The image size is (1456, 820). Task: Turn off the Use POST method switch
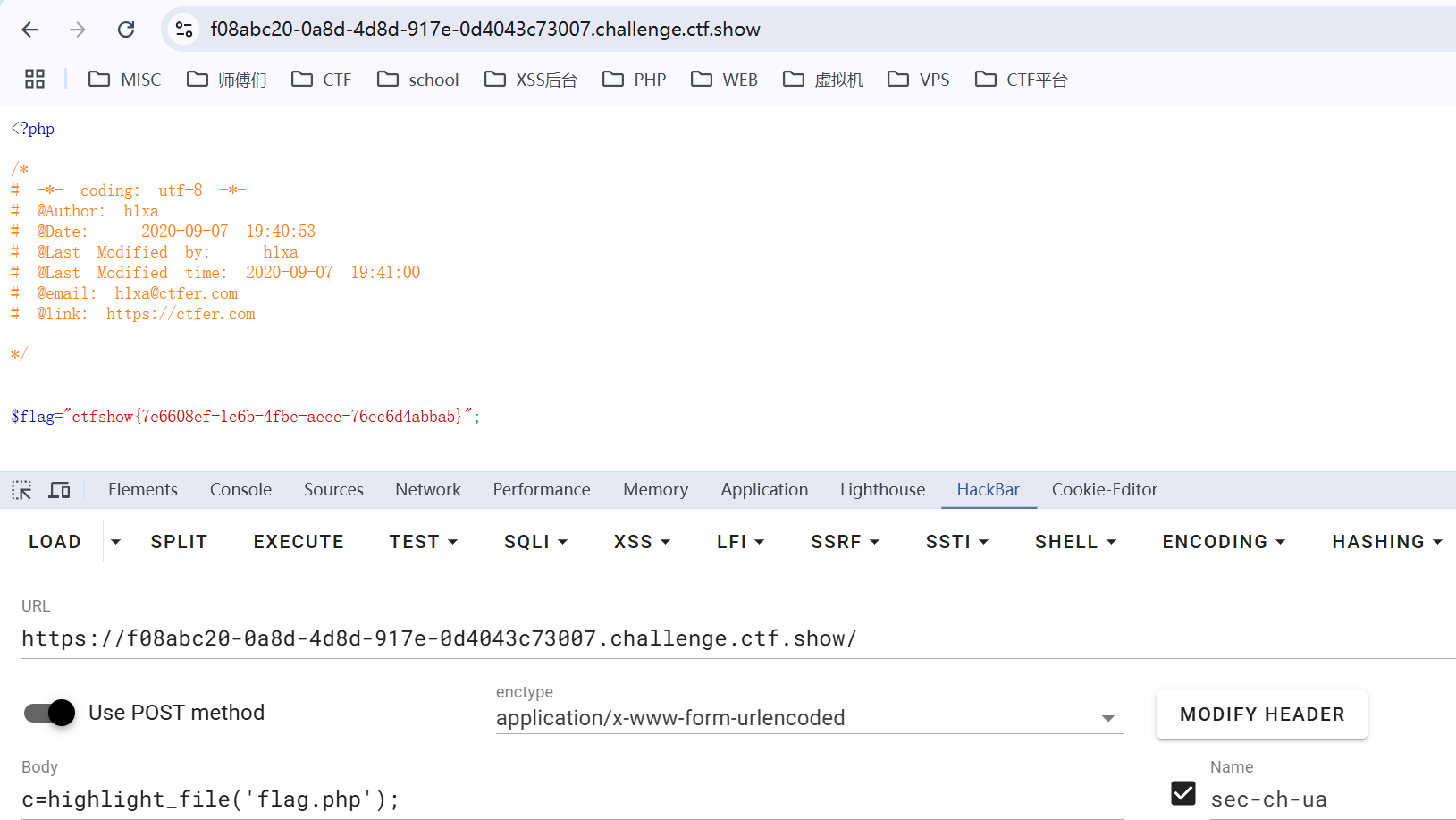[x=50, y=713]
